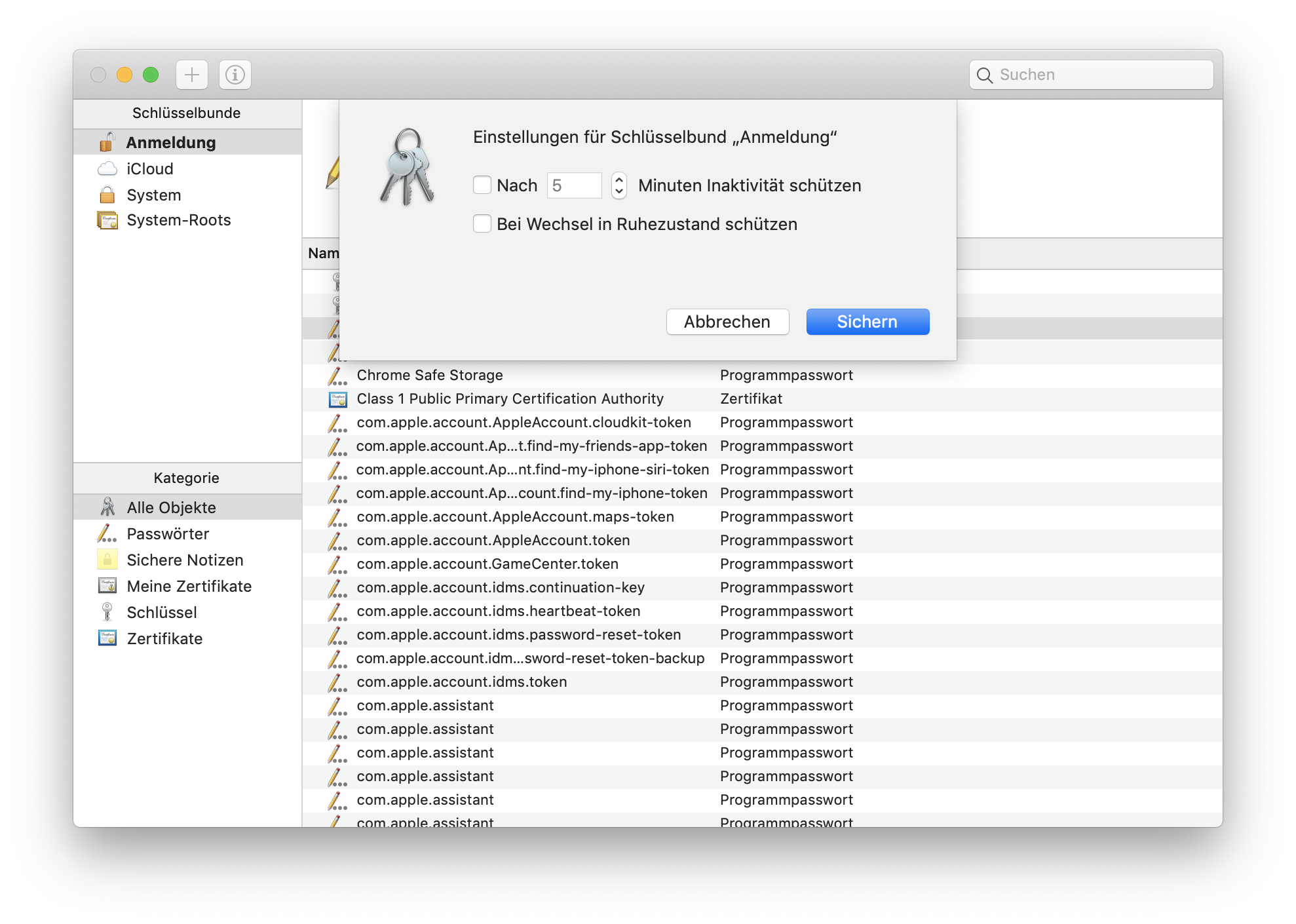Select the System keychain lock icon
1296x924 pixels.
(107, 195)
